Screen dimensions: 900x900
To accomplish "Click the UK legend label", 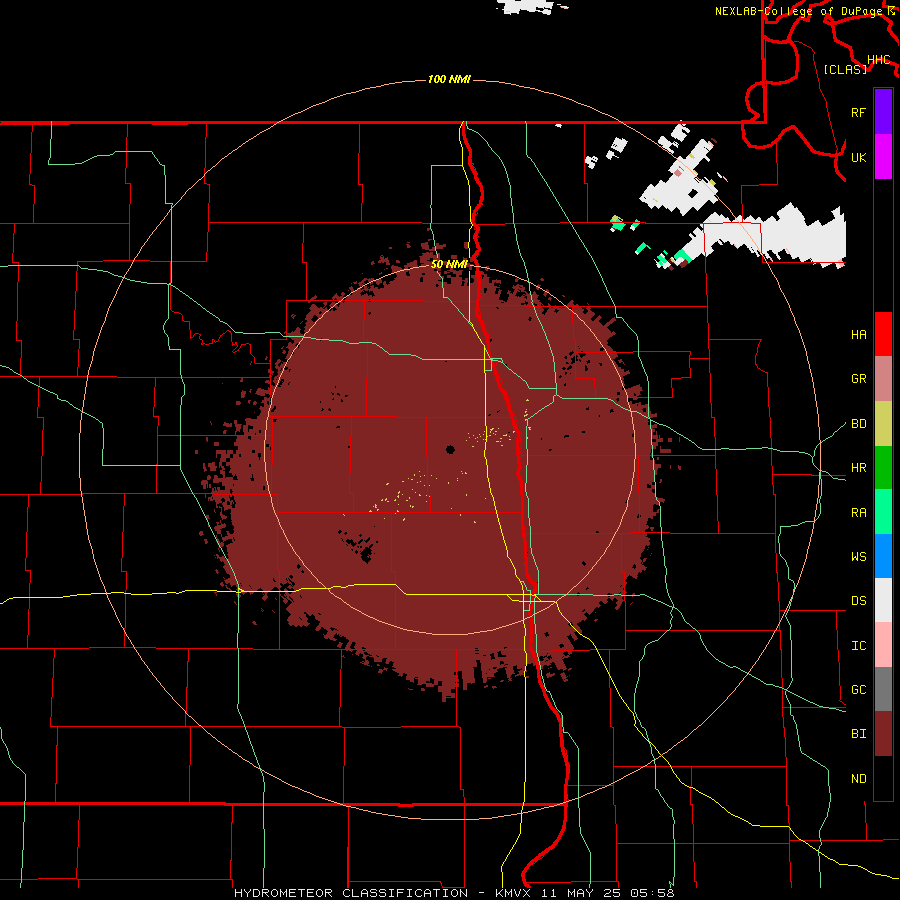I will point(858,157).
